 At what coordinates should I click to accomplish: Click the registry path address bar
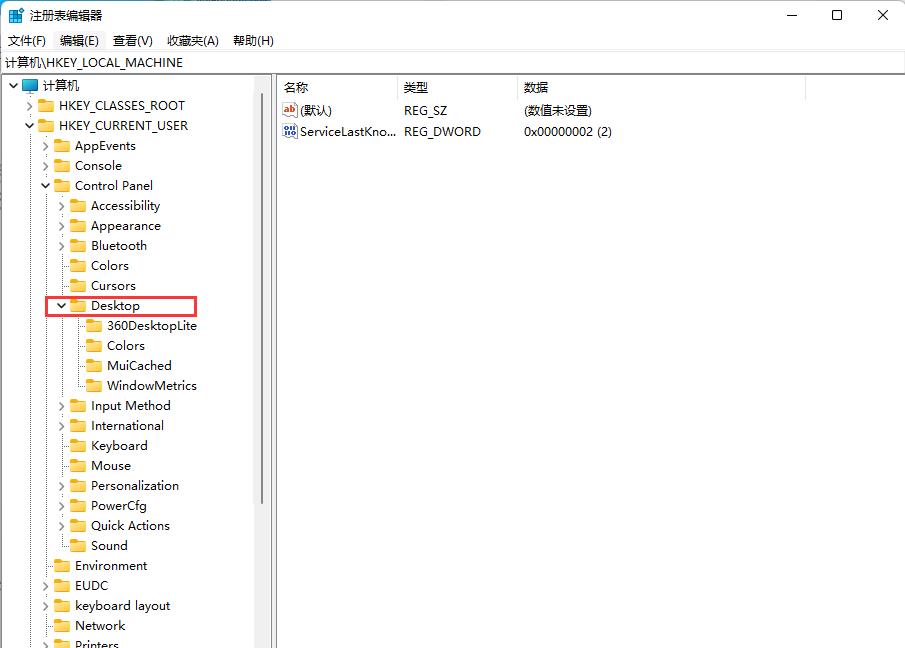click(450, 62)
